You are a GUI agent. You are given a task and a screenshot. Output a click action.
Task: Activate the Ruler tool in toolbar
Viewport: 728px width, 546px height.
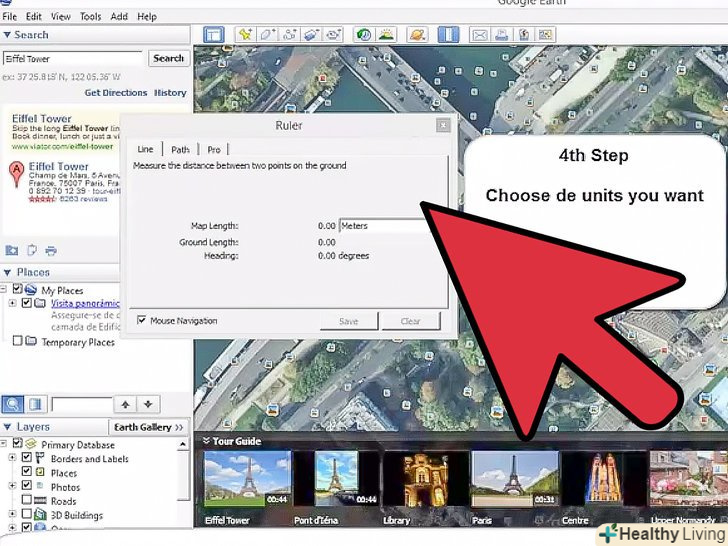(447, 34)
